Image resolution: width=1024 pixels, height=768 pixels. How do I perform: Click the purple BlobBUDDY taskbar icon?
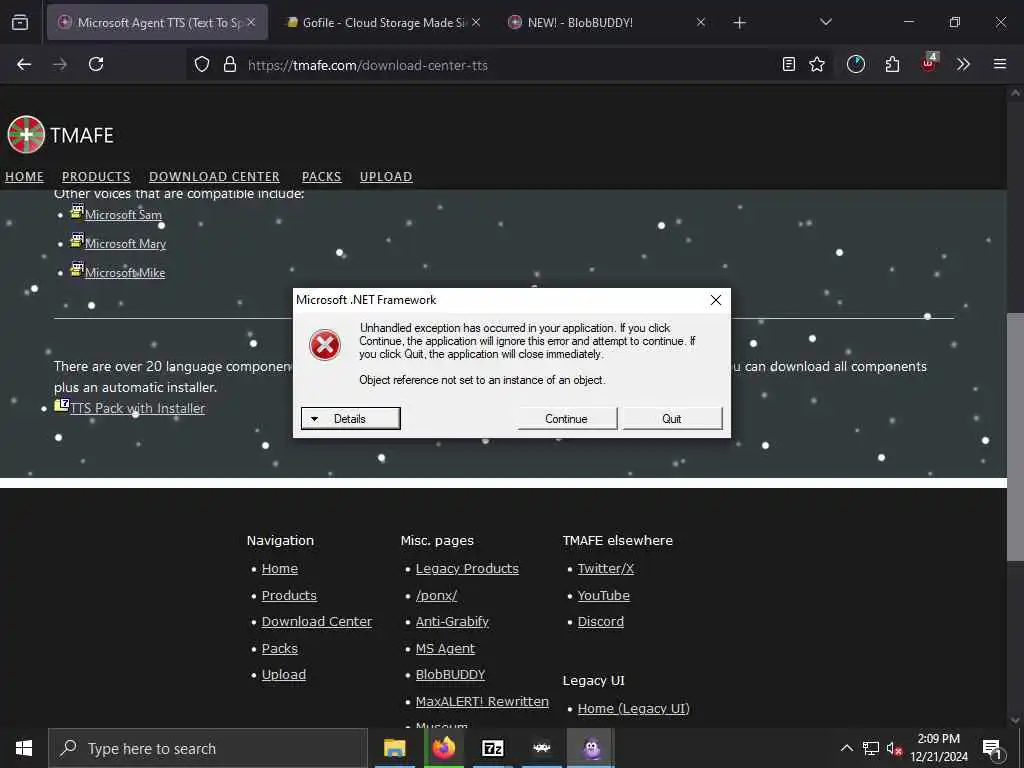click(x=592, y=748)
